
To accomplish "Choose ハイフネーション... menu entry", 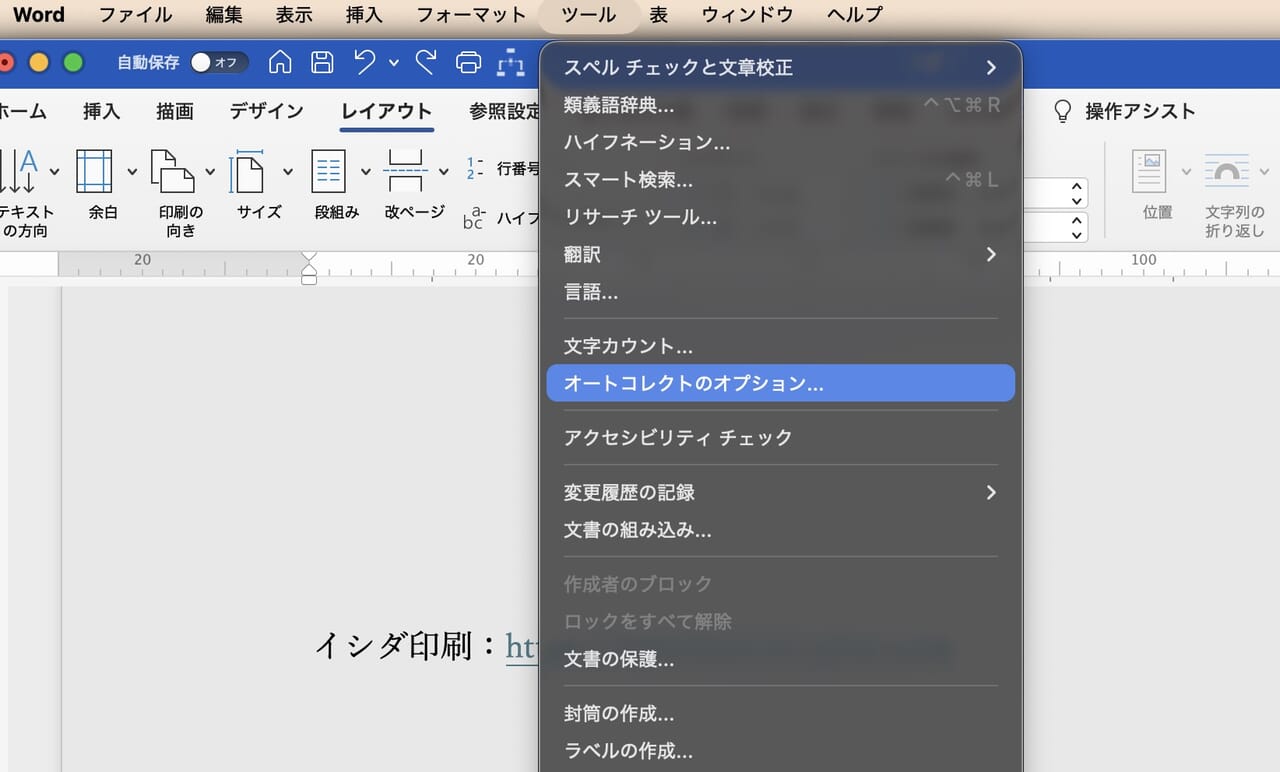I will [x=781, y=142].
